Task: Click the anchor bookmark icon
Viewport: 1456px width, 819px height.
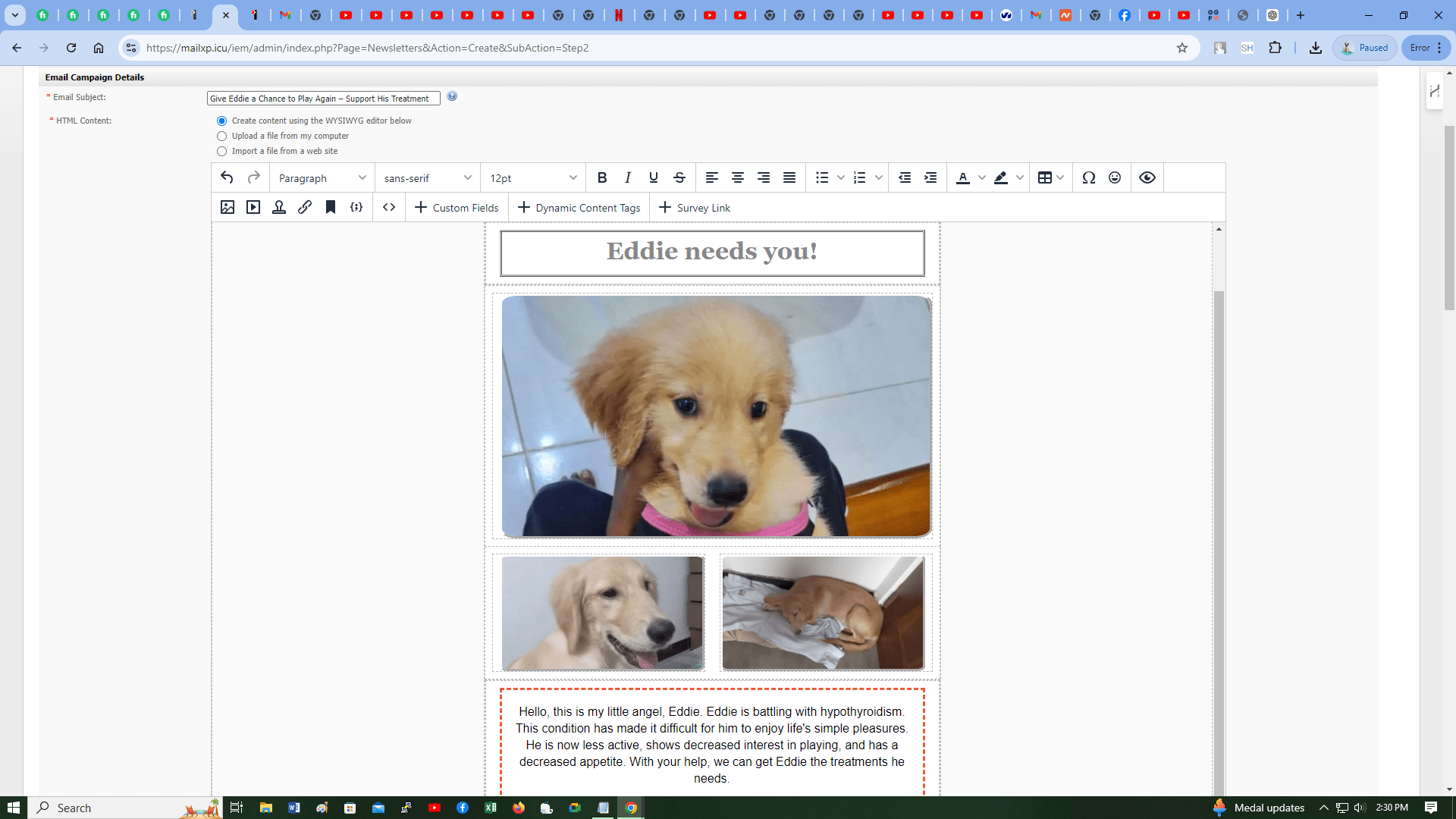Action: [331, 207]
